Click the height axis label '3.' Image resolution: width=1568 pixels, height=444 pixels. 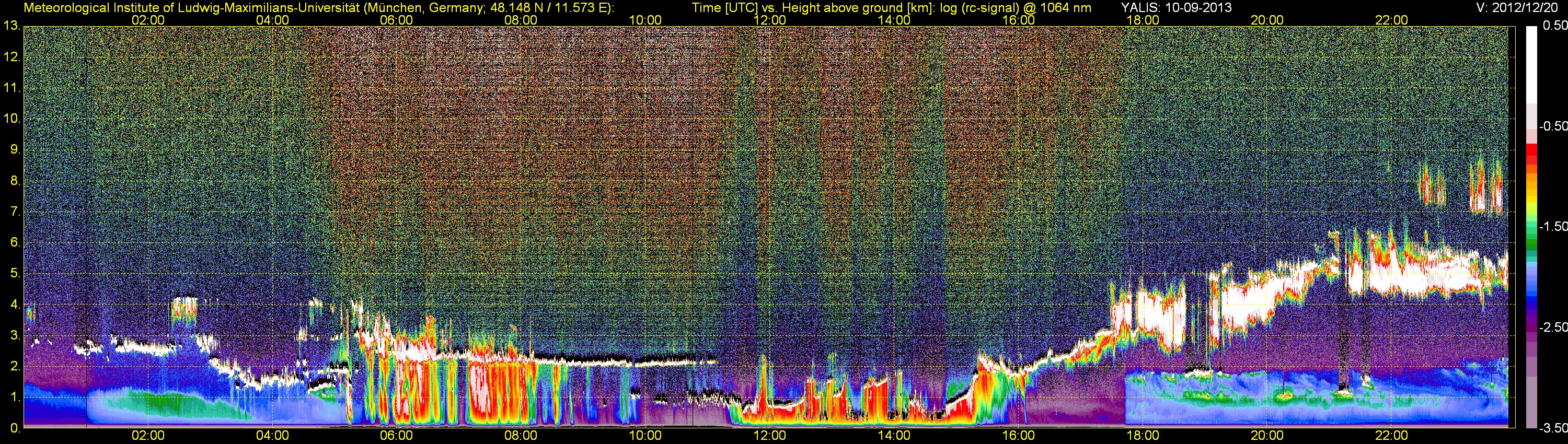pyautogui.click(x=15, y=336)
